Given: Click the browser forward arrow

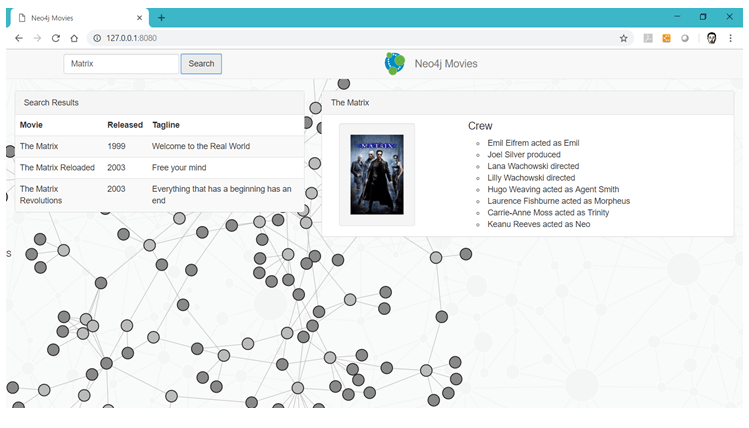Looking at the screenshot, I should (x=37, y=38).
